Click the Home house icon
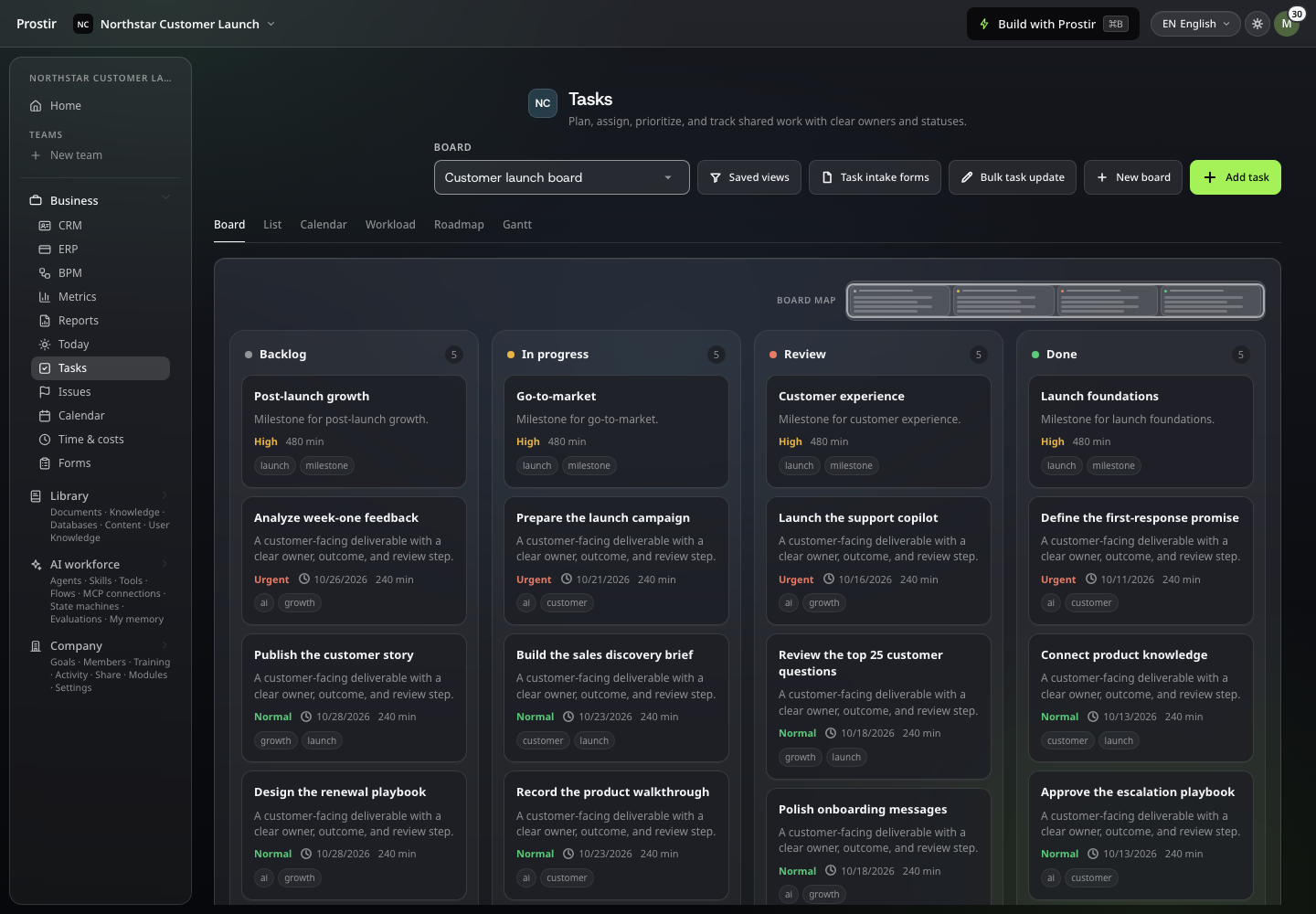The height and width of the screenshot is (914, 1316). point(36,106)
